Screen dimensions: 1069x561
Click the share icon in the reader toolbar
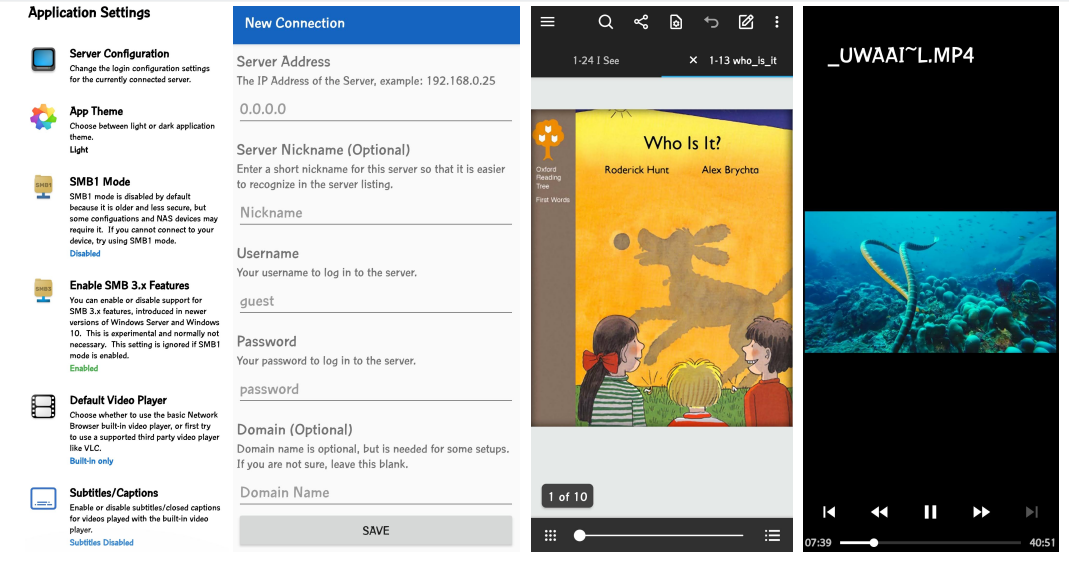tap(641, 22)
